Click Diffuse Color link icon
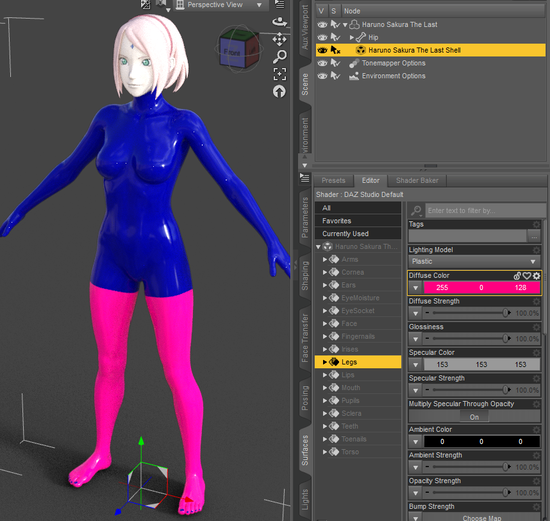This screenshot has height=521, width=550. tap(517, 276)
